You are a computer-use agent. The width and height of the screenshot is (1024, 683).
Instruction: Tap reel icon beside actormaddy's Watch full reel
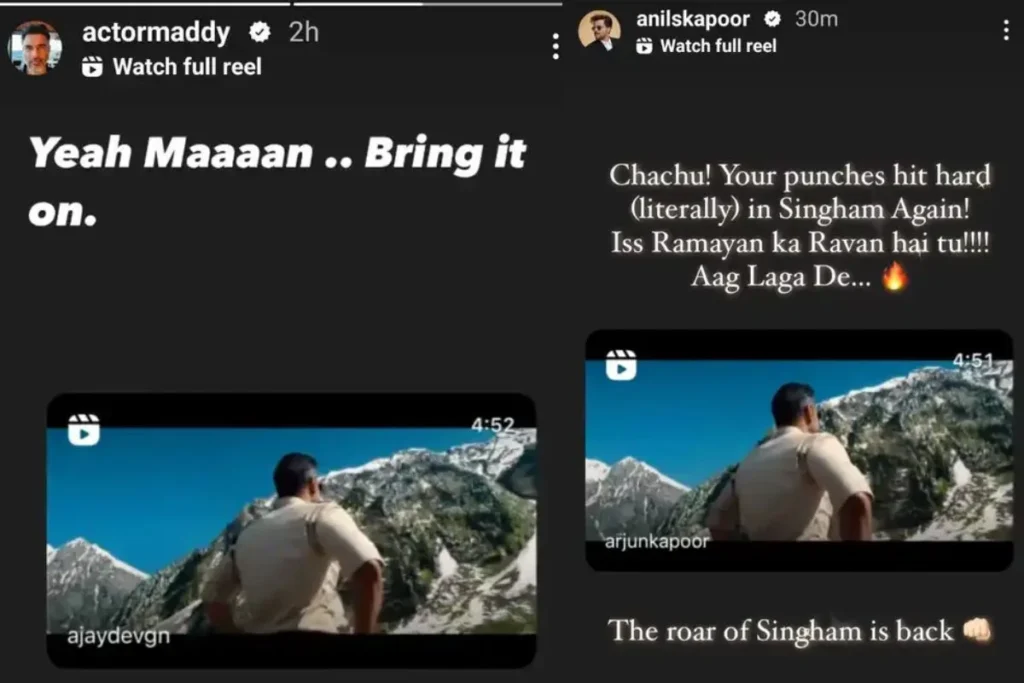point(92,67)
